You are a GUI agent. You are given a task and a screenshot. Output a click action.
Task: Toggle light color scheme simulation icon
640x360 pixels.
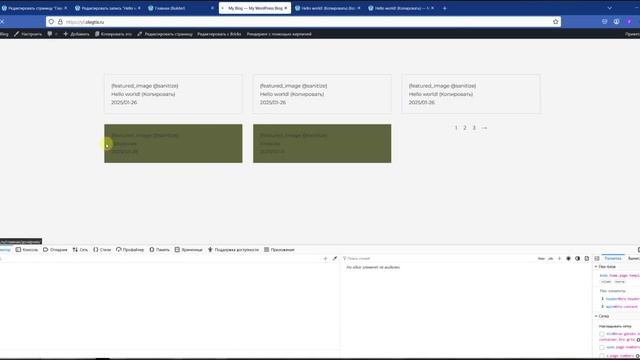(x=568, y=258)
